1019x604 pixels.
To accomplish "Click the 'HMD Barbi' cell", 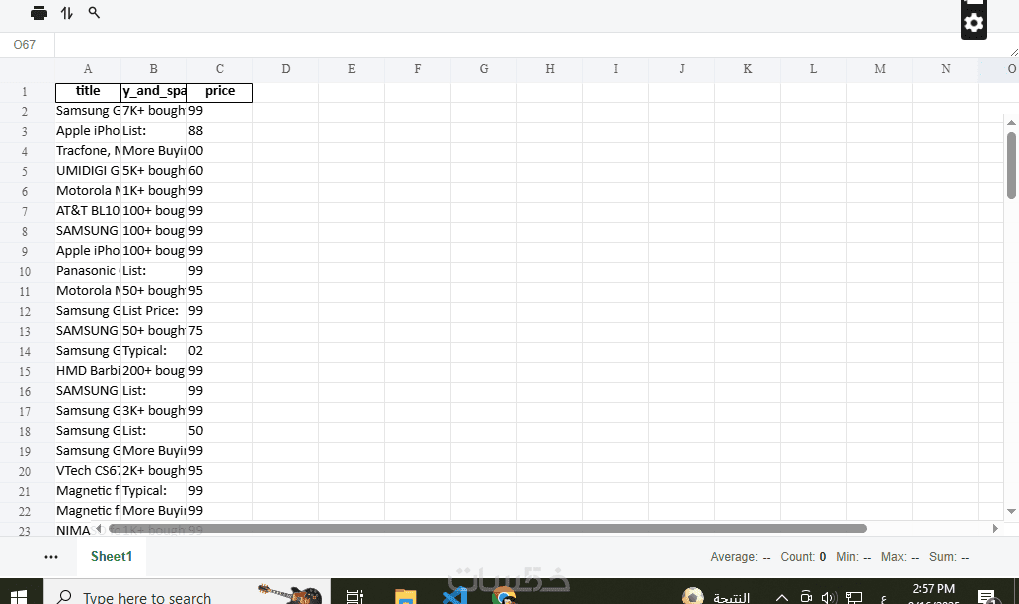I will (88, 371).
